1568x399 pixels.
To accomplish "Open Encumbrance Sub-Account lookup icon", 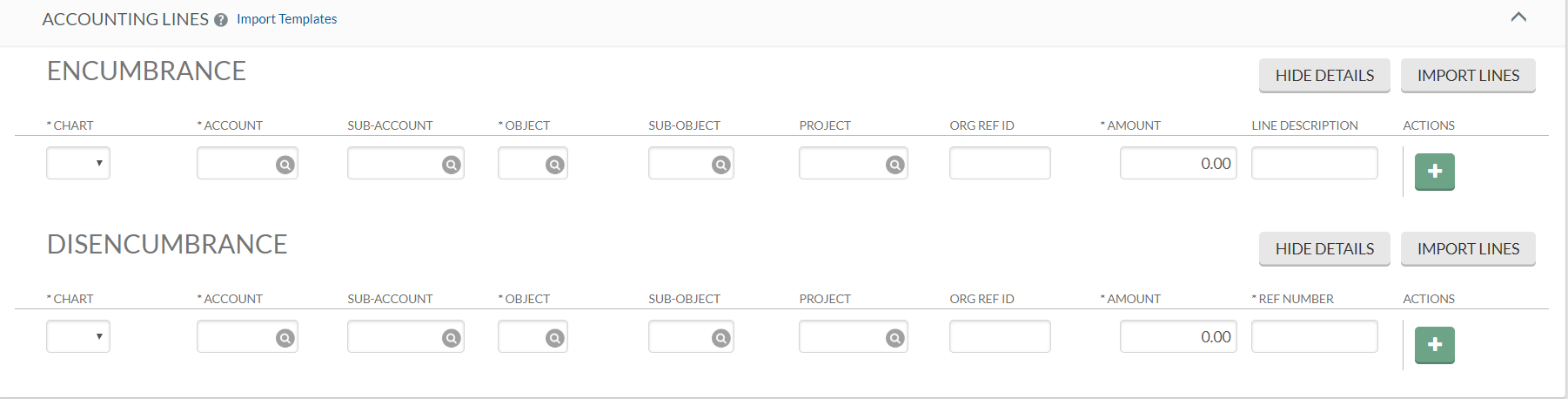I will tap(452, 165).
